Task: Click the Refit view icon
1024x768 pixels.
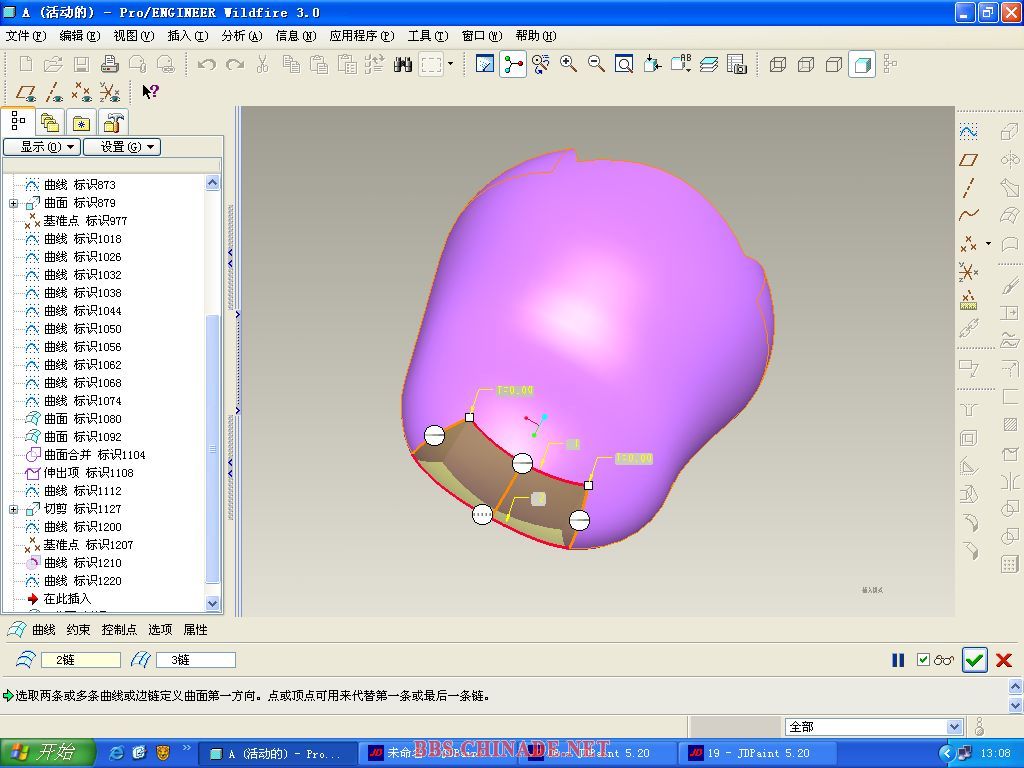Action: tap(624, 64)
